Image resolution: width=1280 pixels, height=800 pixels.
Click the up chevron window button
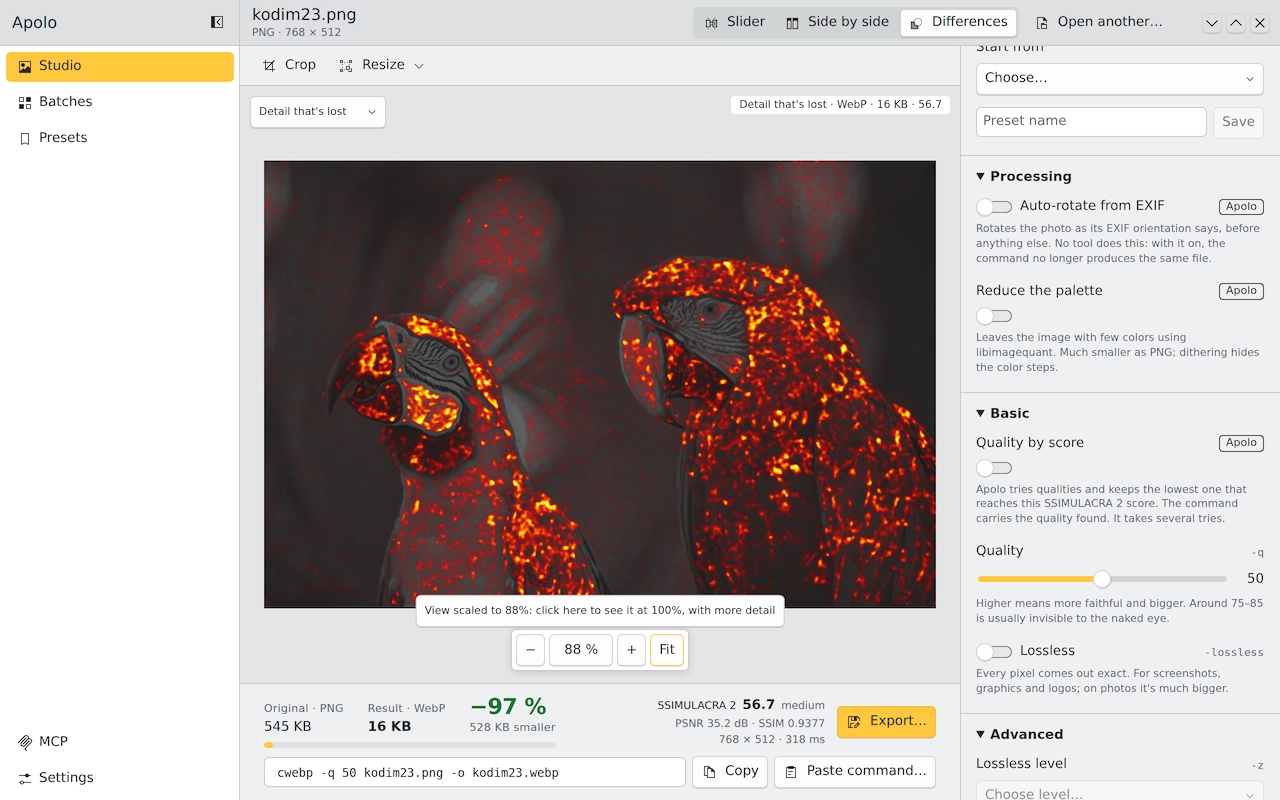pos(1236,23)
